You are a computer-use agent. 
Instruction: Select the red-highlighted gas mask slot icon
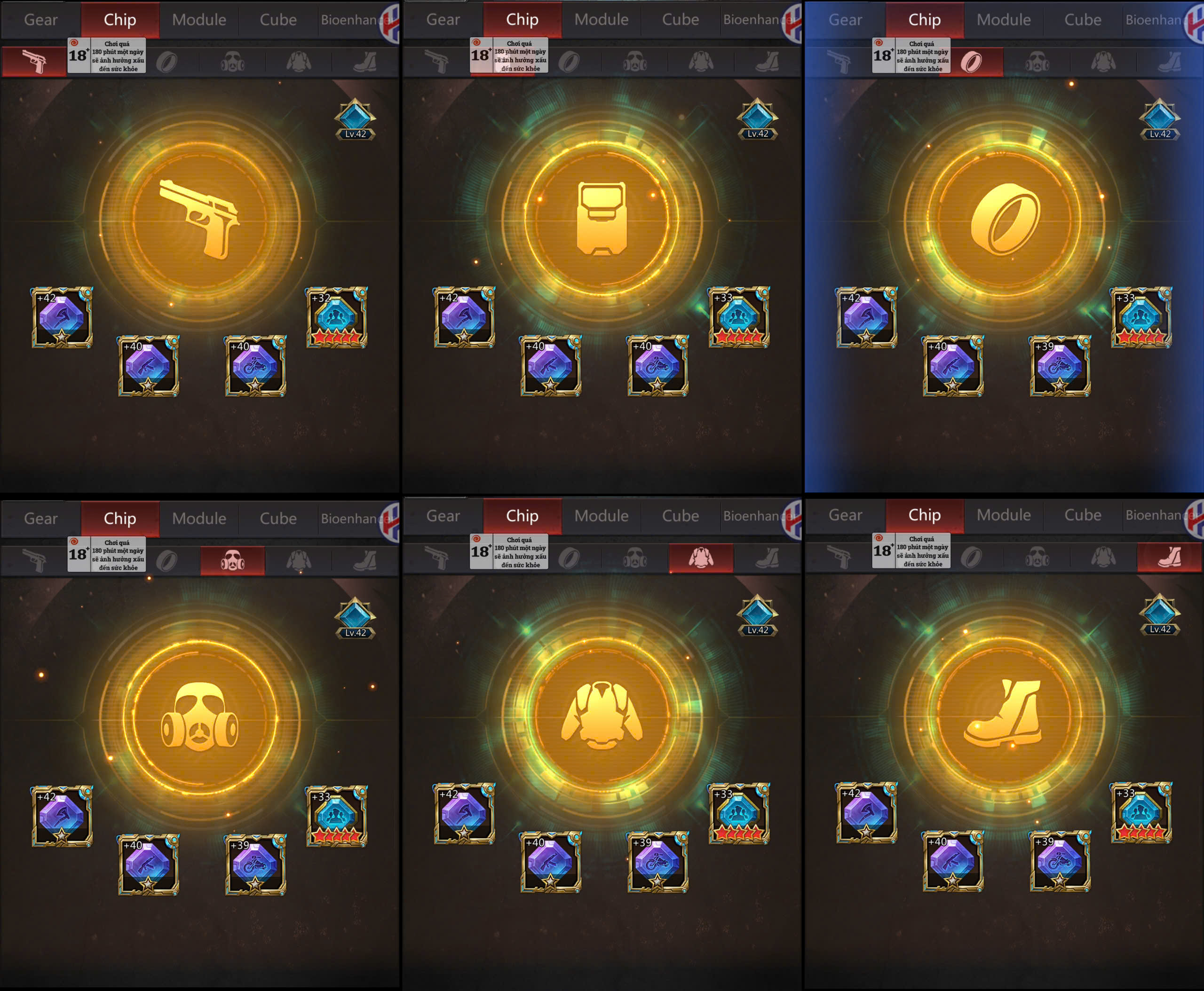tap(232, 560)
